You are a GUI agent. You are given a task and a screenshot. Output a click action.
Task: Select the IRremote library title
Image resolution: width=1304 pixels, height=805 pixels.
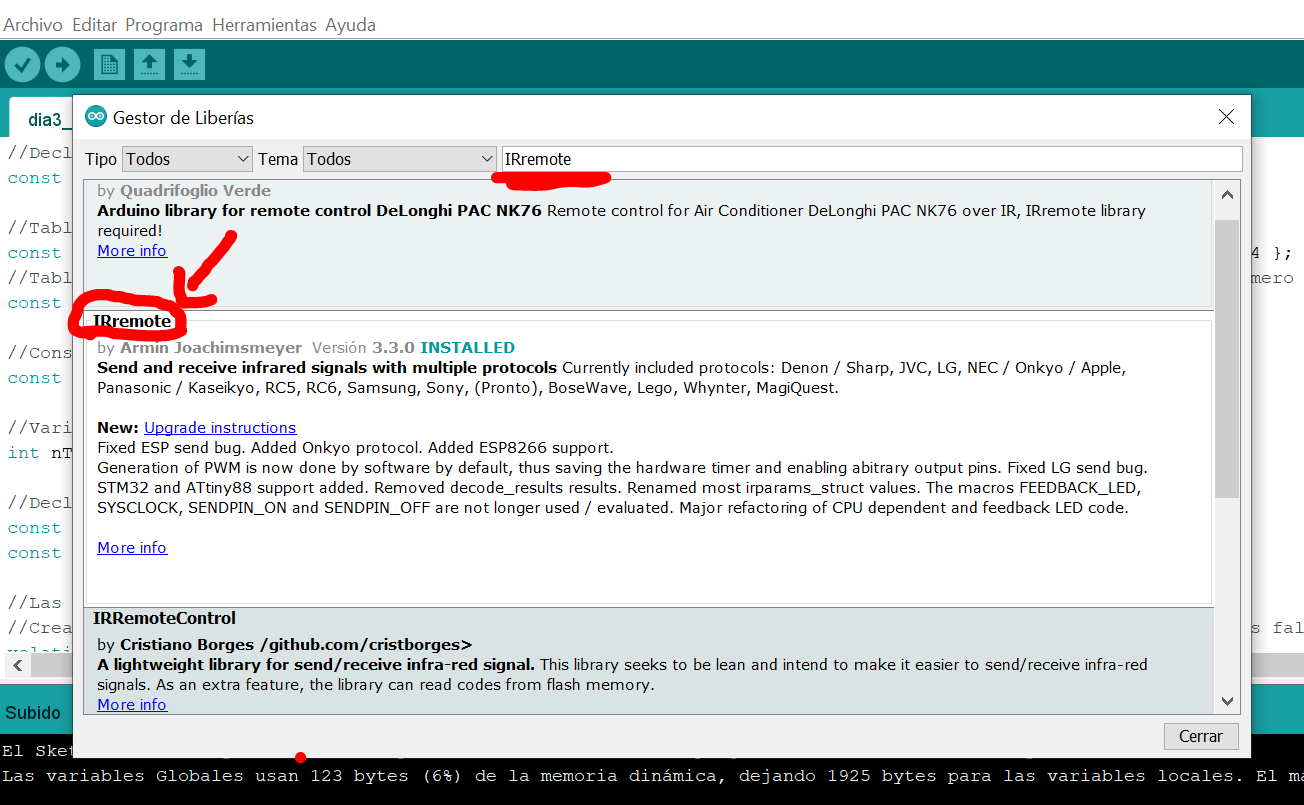pyautogui.click(x=132, y=322)
